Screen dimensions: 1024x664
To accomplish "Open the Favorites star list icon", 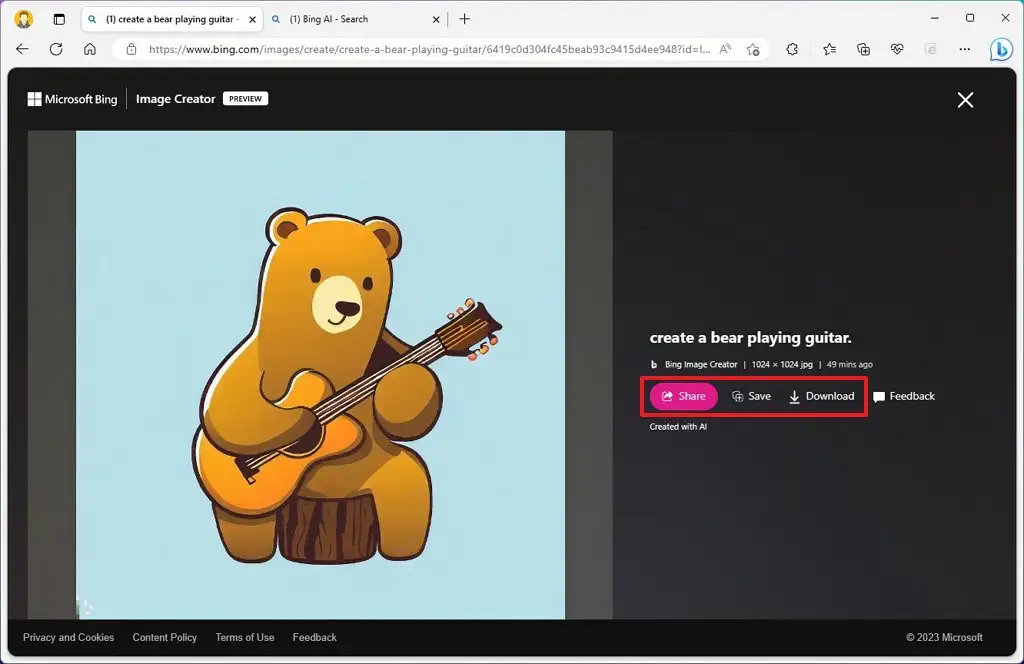I will (829, 49).
